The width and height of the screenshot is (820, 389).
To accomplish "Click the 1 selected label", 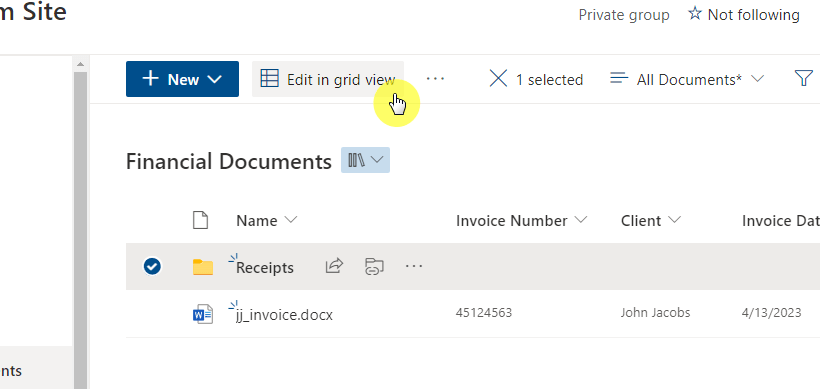I will pyautogui.click(x=549, y=79).
